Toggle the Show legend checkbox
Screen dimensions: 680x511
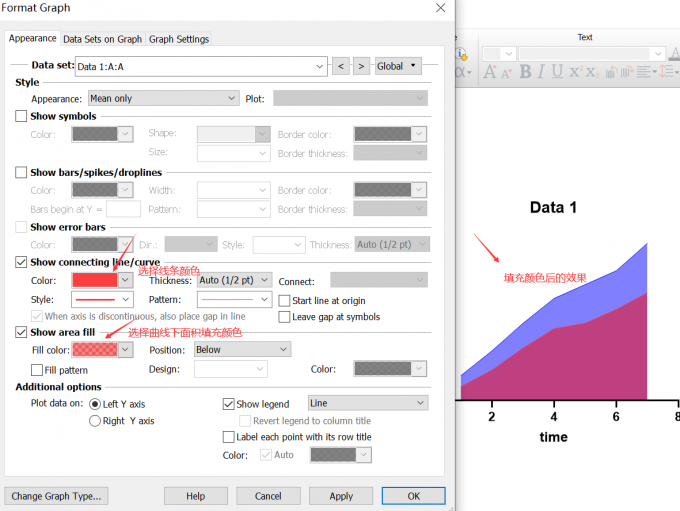pos(228,404)
